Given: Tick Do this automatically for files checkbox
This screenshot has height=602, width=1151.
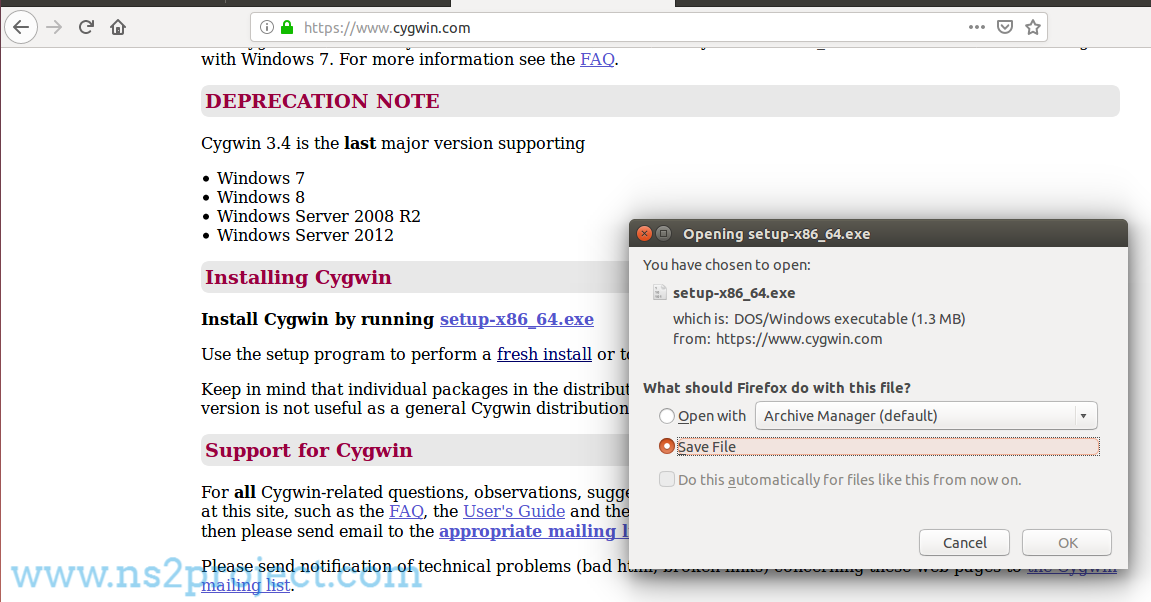Looking at the screenshot, I should tap(667, 479).
